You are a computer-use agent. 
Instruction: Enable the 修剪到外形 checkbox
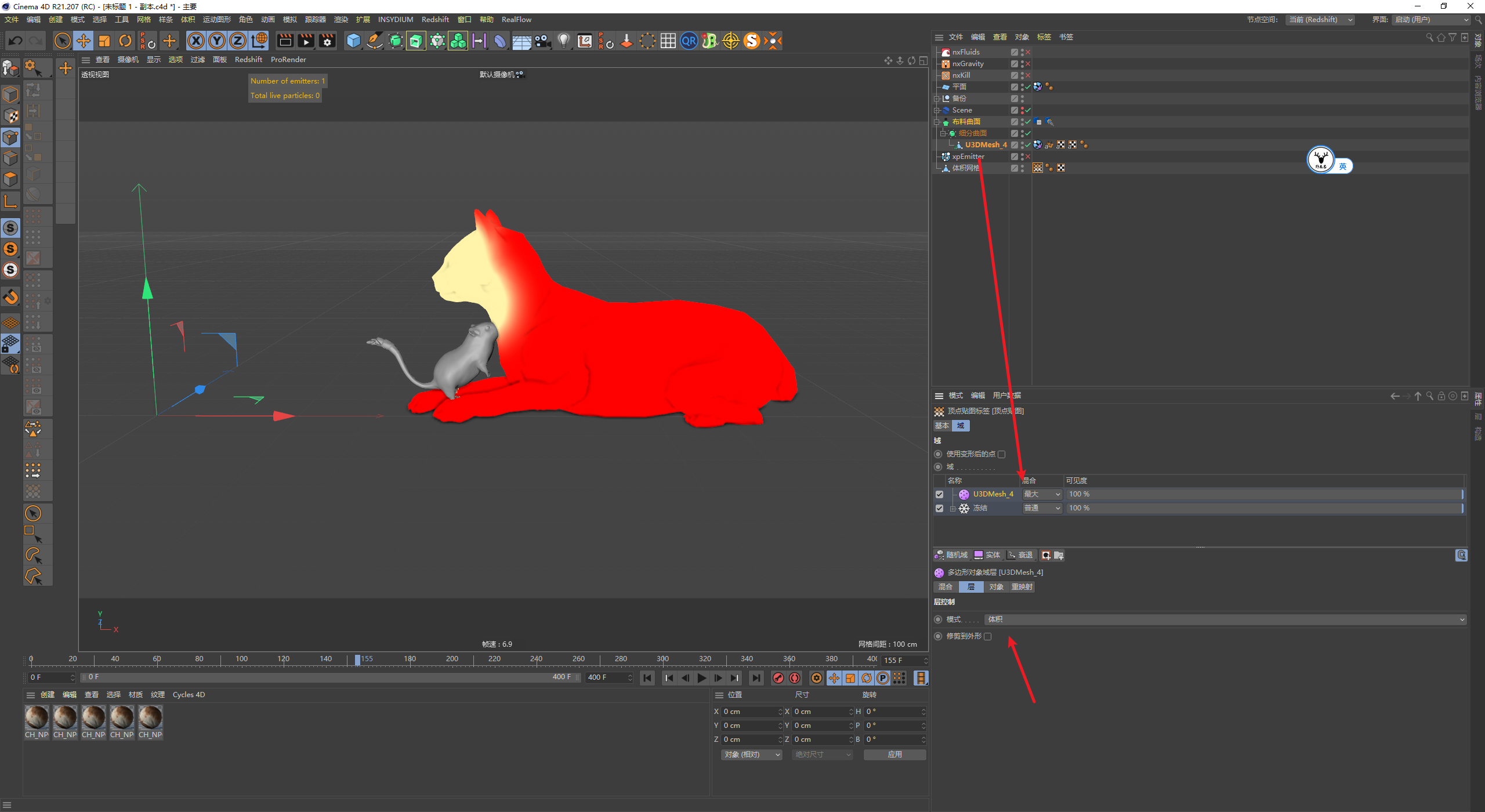988,636
